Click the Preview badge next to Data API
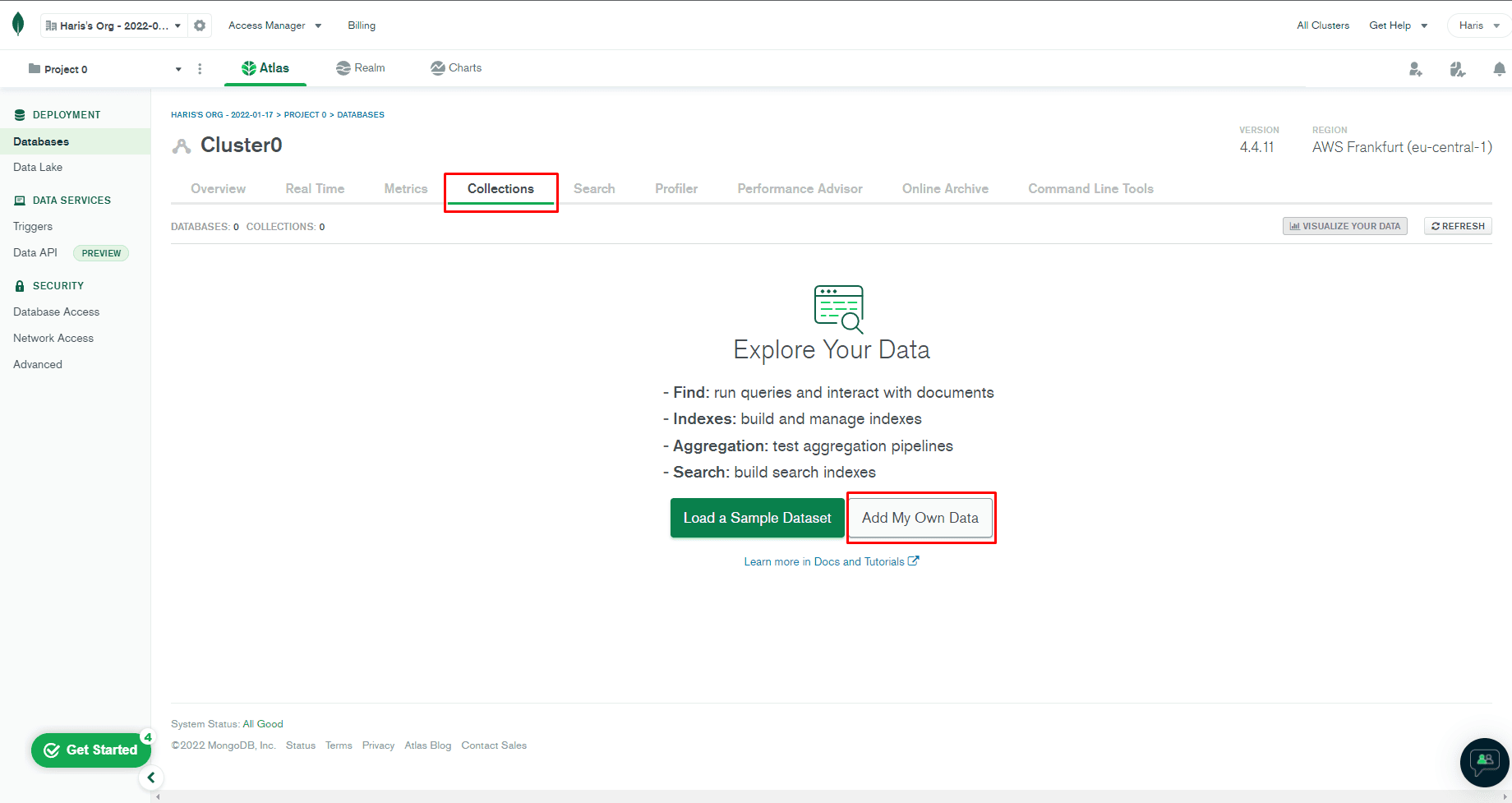 coord(101,253)
